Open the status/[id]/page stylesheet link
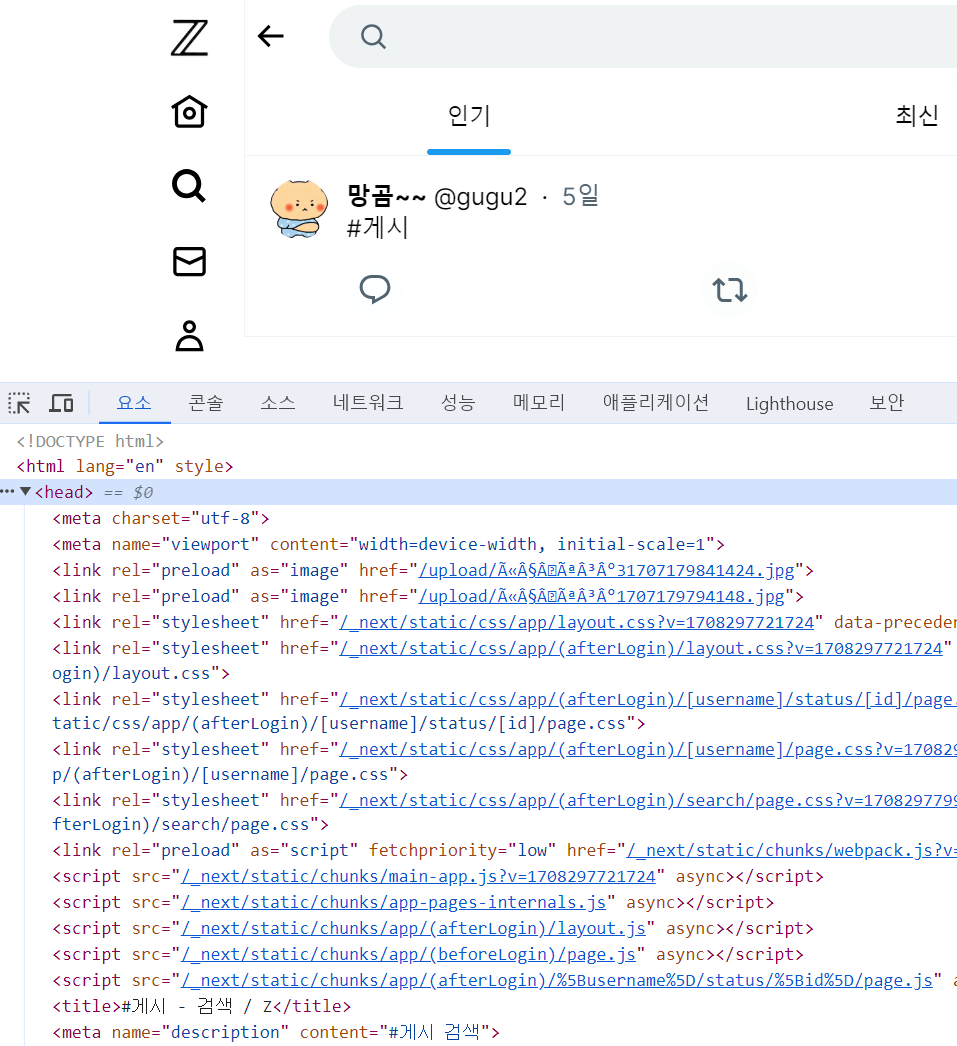The image size is (957, 1046). pos(648,699)
